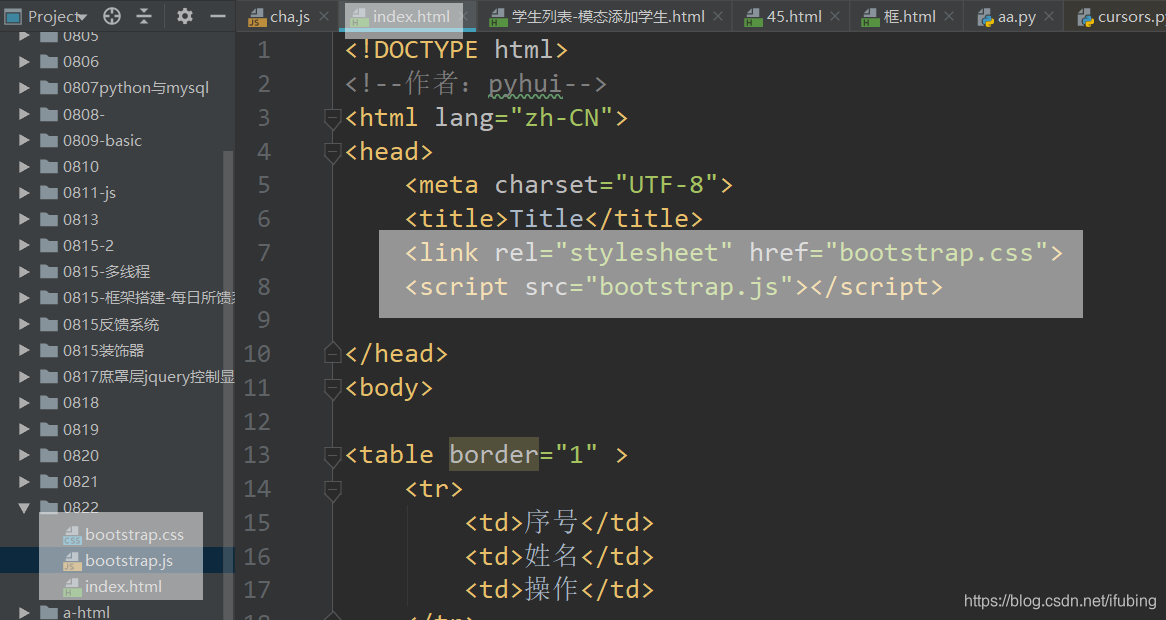Click the border attribute on line 13
1166x620 pixels.
tap(494, 455)
